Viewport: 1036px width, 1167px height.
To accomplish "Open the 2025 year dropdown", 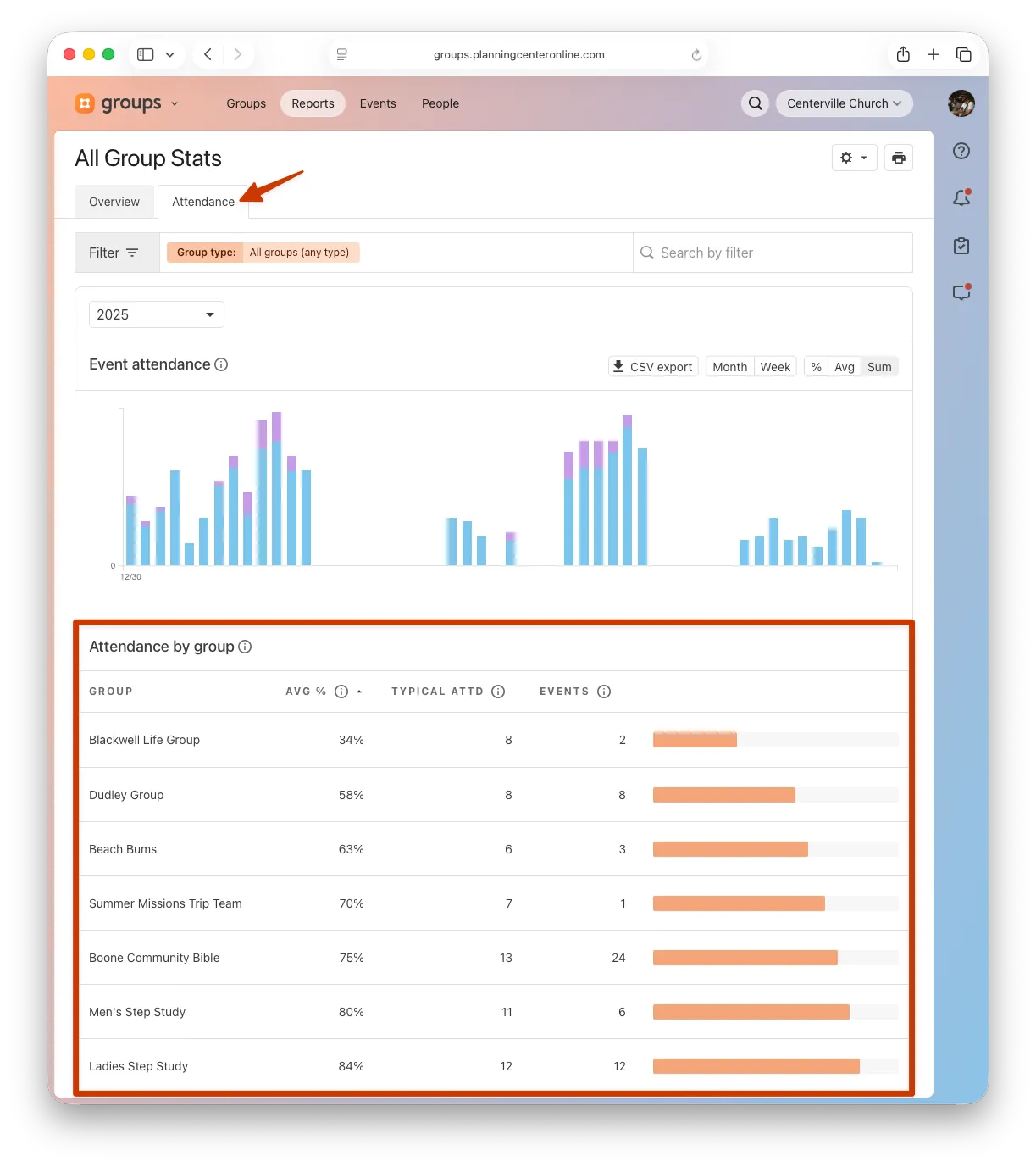I will (x=156, y=314).
